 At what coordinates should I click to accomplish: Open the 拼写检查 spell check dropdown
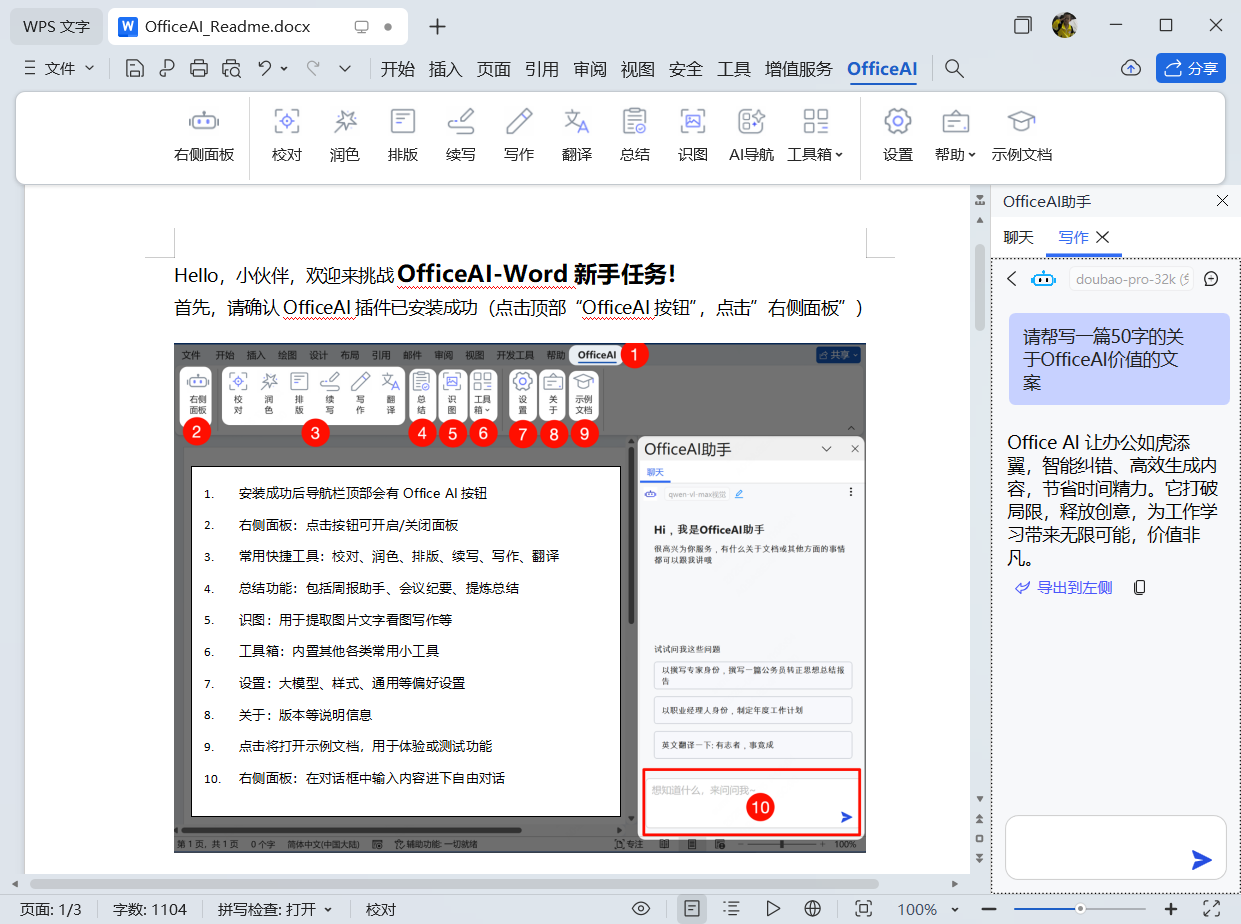click(275, 909)
